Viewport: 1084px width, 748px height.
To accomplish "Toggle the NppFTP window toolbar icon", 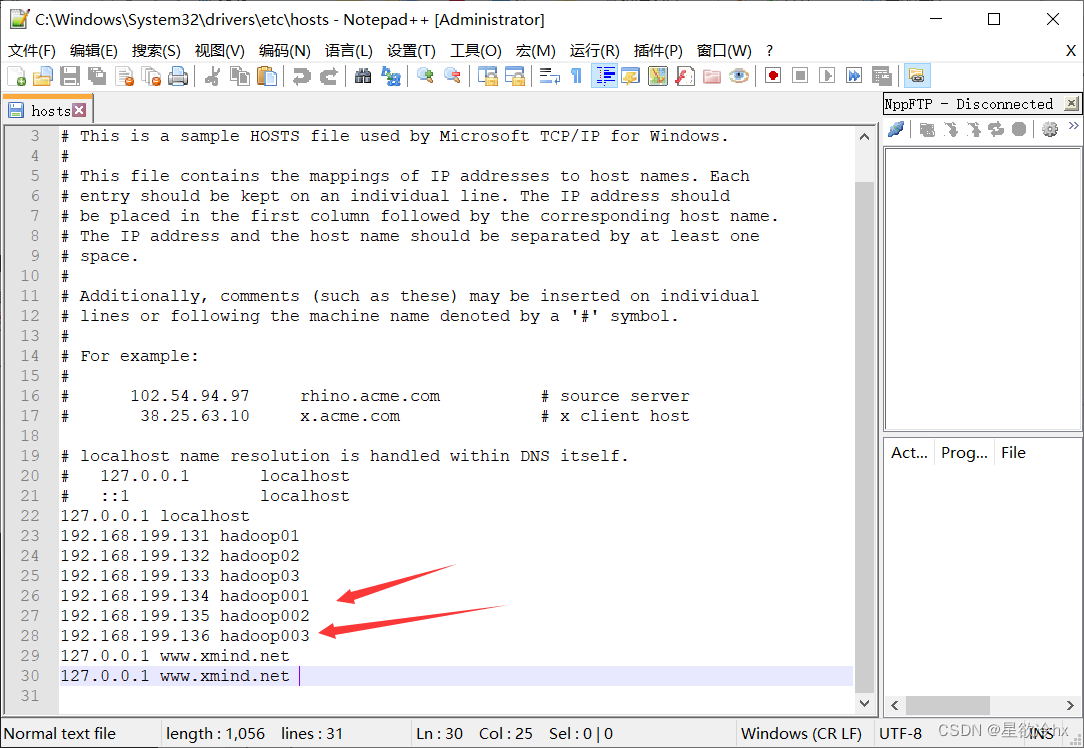I will [917, 76].
